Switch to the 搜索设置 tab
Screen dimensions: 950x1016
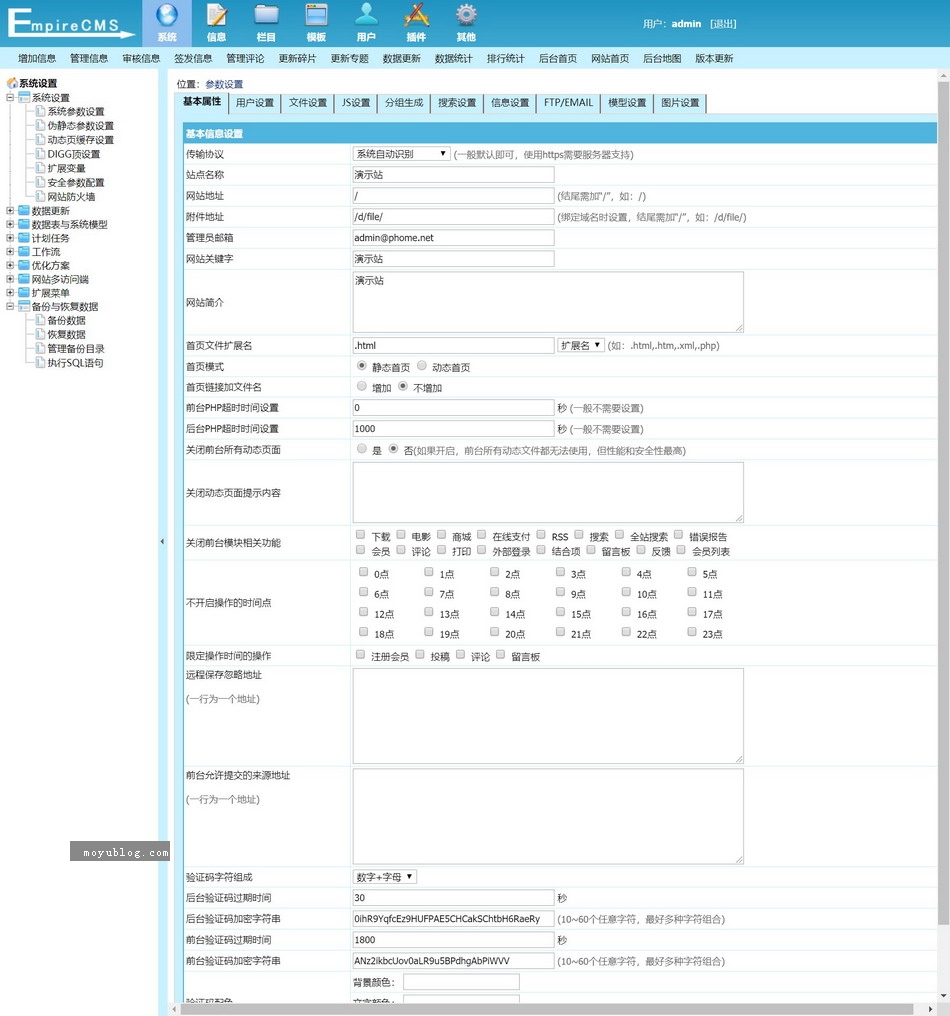[x=457, y=103]
